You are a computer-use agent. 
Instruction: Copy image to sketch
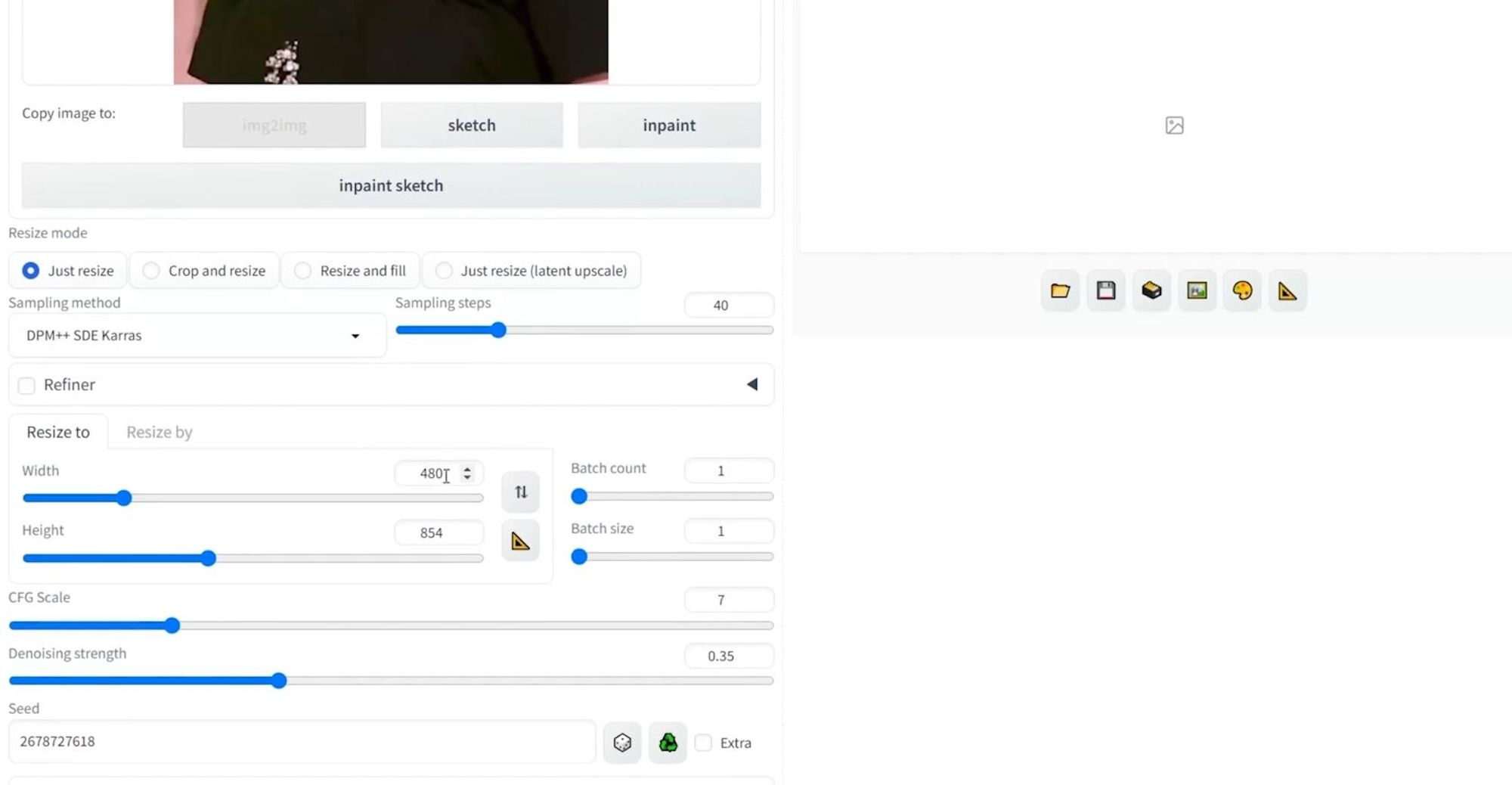click(472, 126)
